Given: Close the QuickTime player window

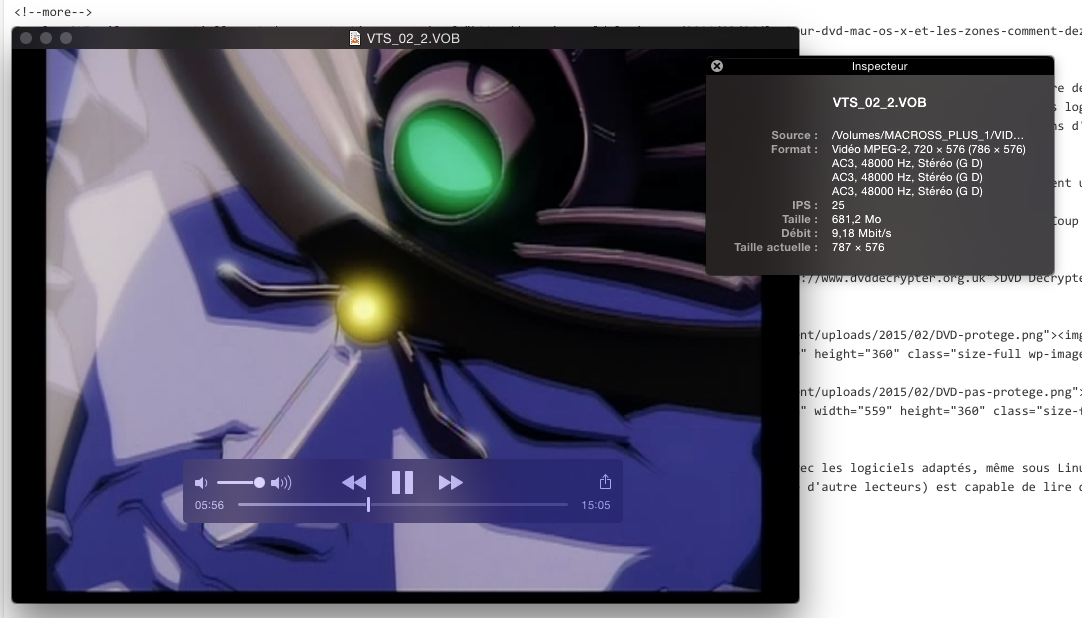Looking at the screenshot, I should coord(26,38).
